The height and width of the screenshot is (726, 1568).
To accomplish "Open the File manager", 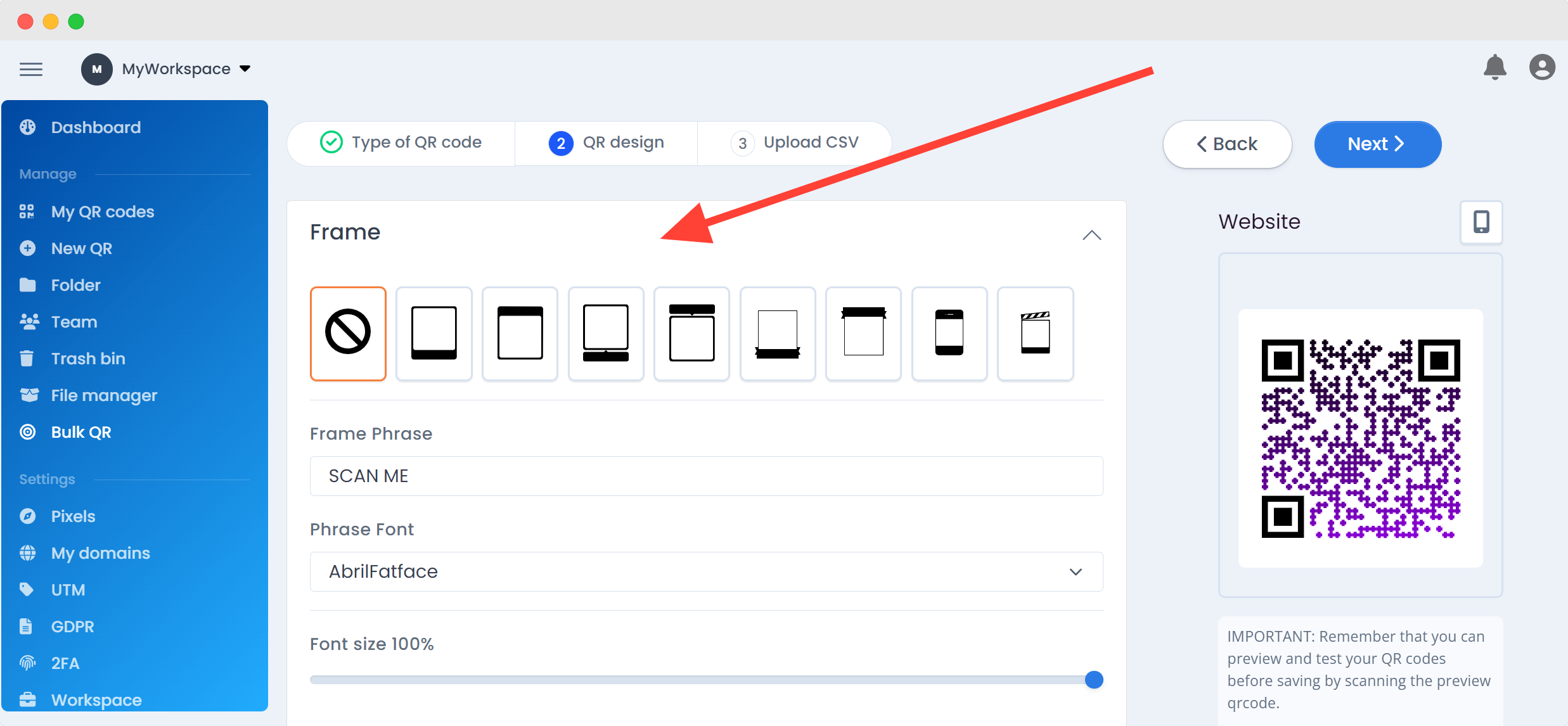I will tap(103, 395).
